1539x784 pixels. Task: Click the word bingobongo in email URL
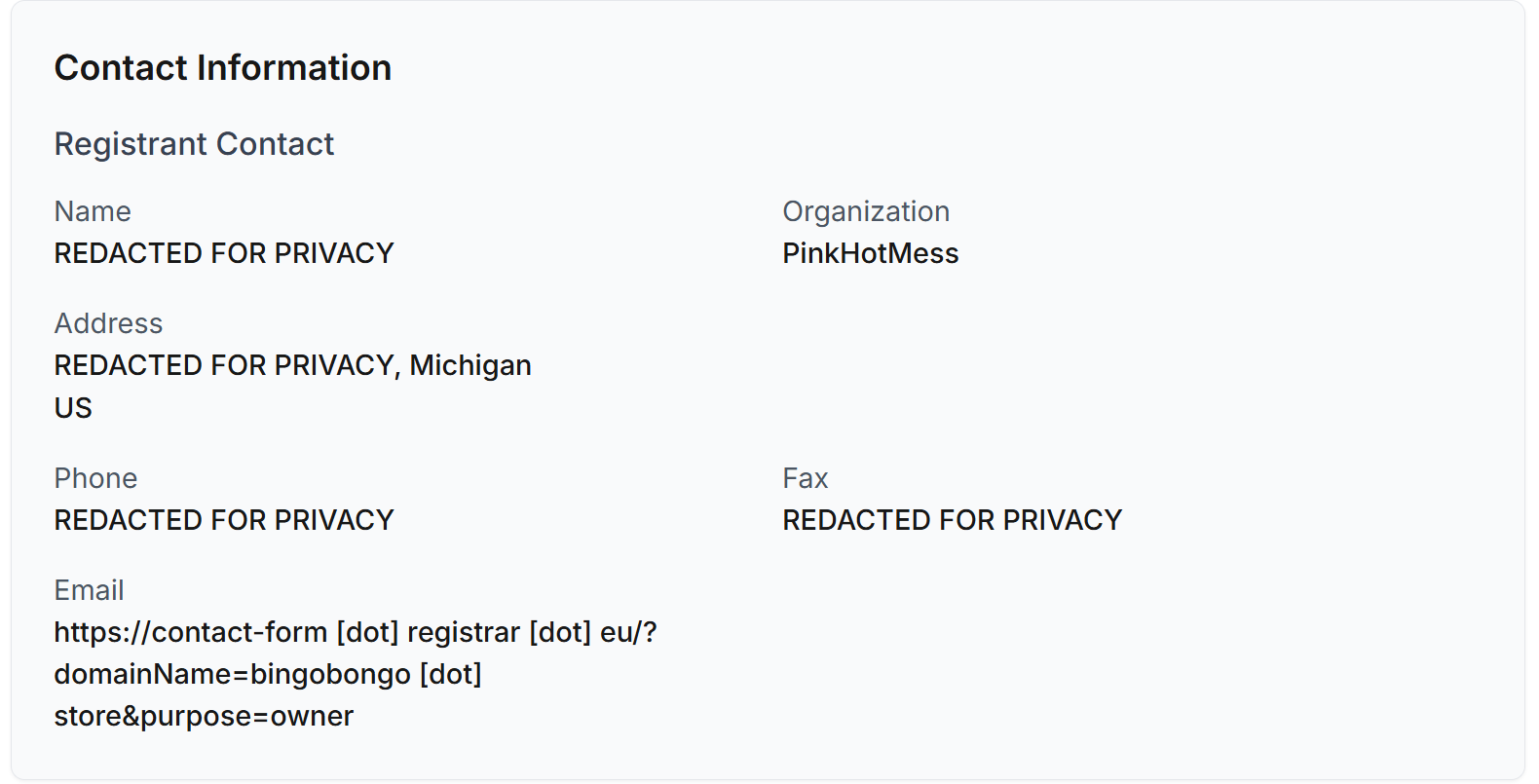(x=330, y=674)
